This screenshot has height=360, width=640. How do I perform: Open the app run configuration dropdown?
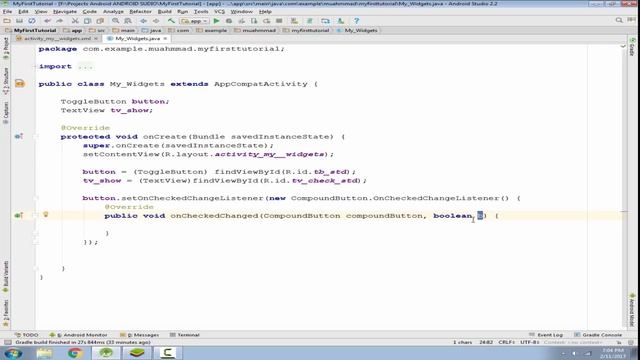coord(195,21)
